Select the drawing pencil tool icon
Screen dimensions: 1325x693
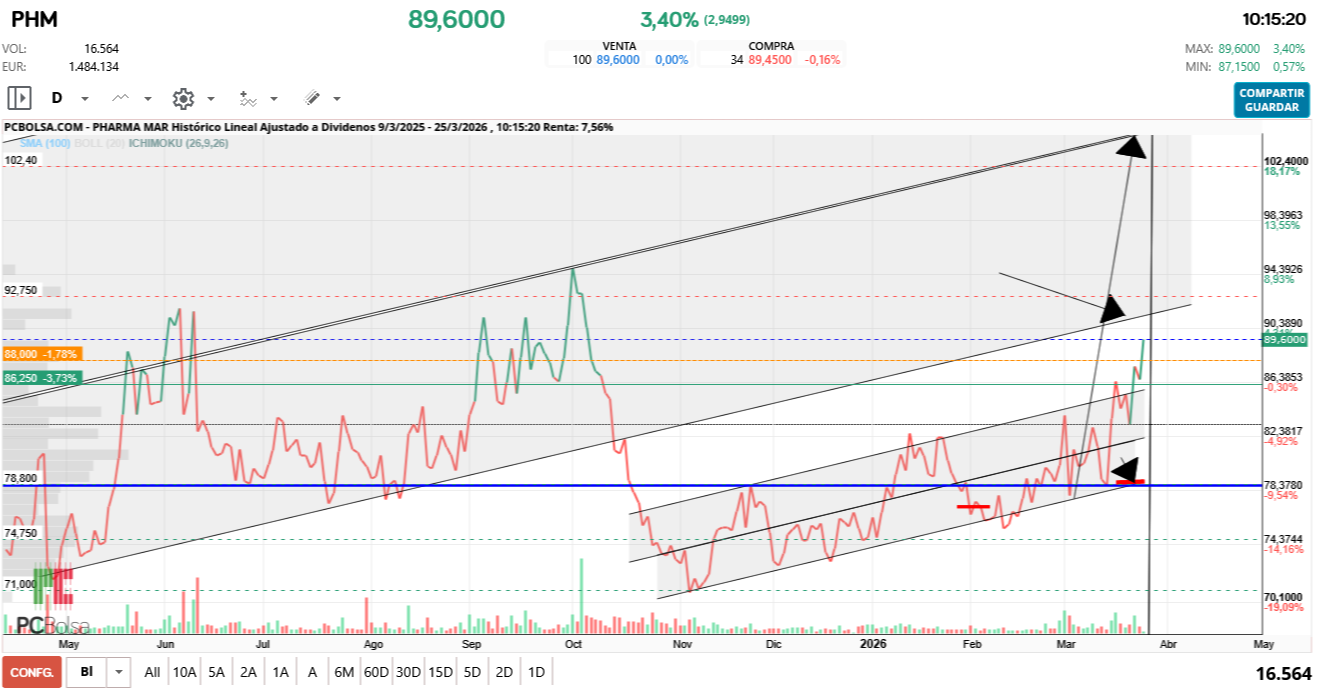[311, 98]
